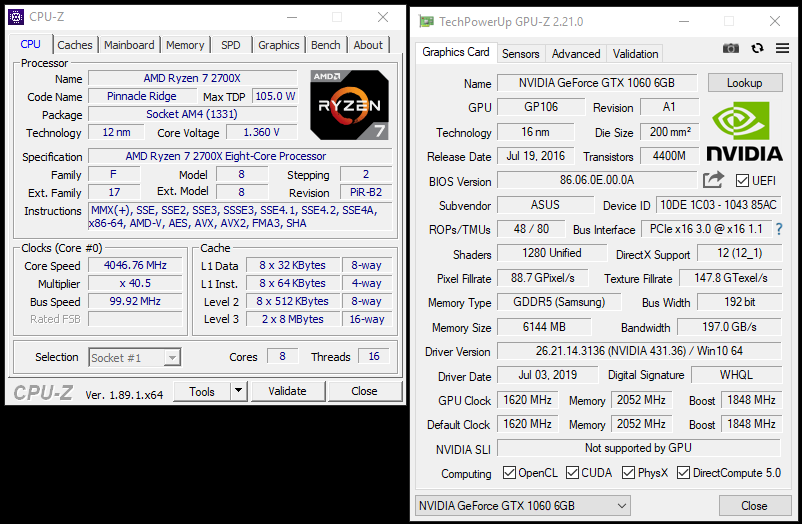Viewport: 802px width, 524px height.
Task: Toggle the OpenCL checkbox
Action: click(509, 472)
